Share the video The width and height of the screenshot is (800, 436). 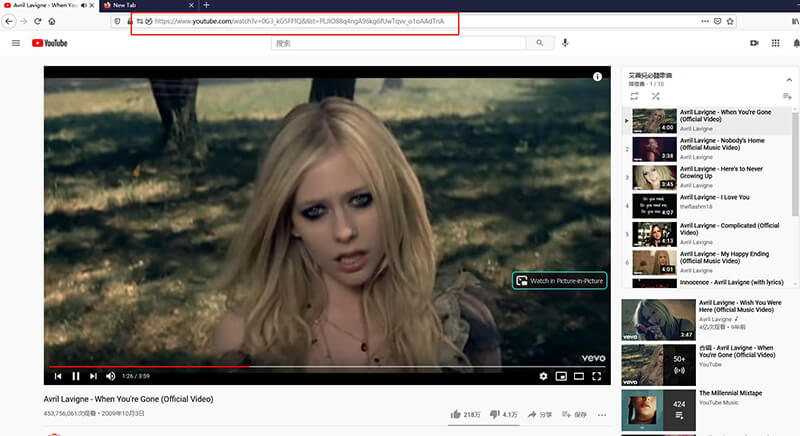point(540,415)
